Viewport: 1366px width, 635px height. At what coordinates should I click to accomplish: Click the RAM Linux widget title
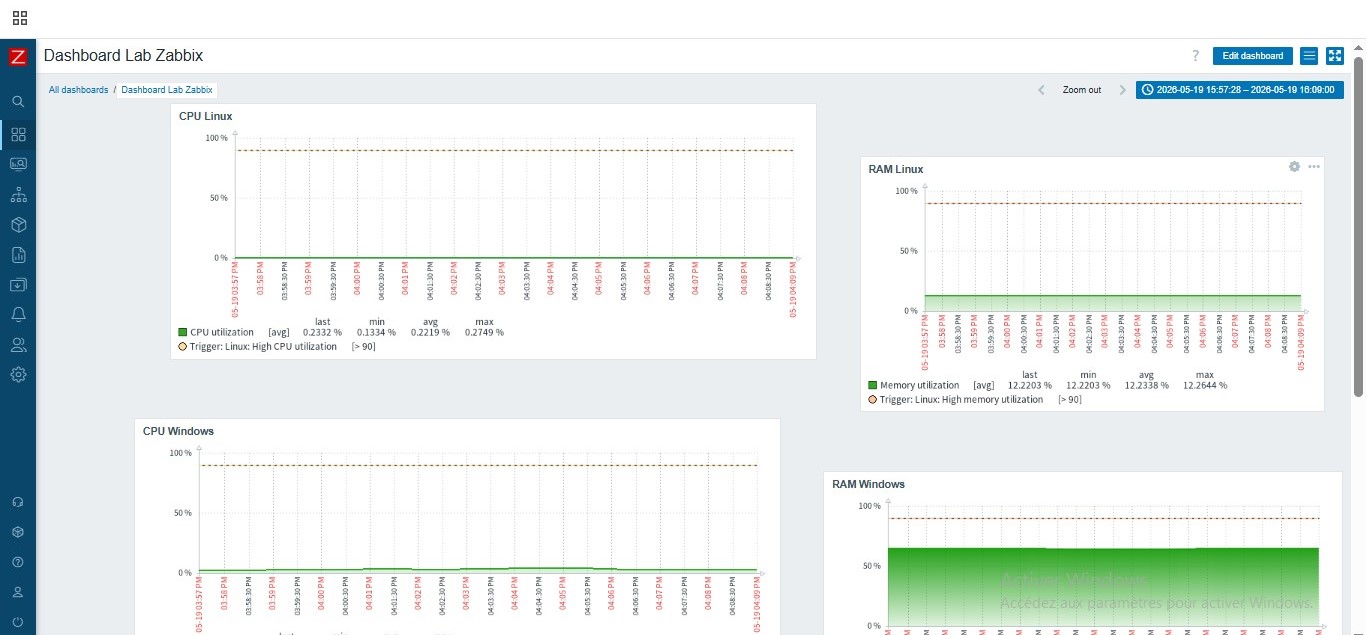click(896, 169)
